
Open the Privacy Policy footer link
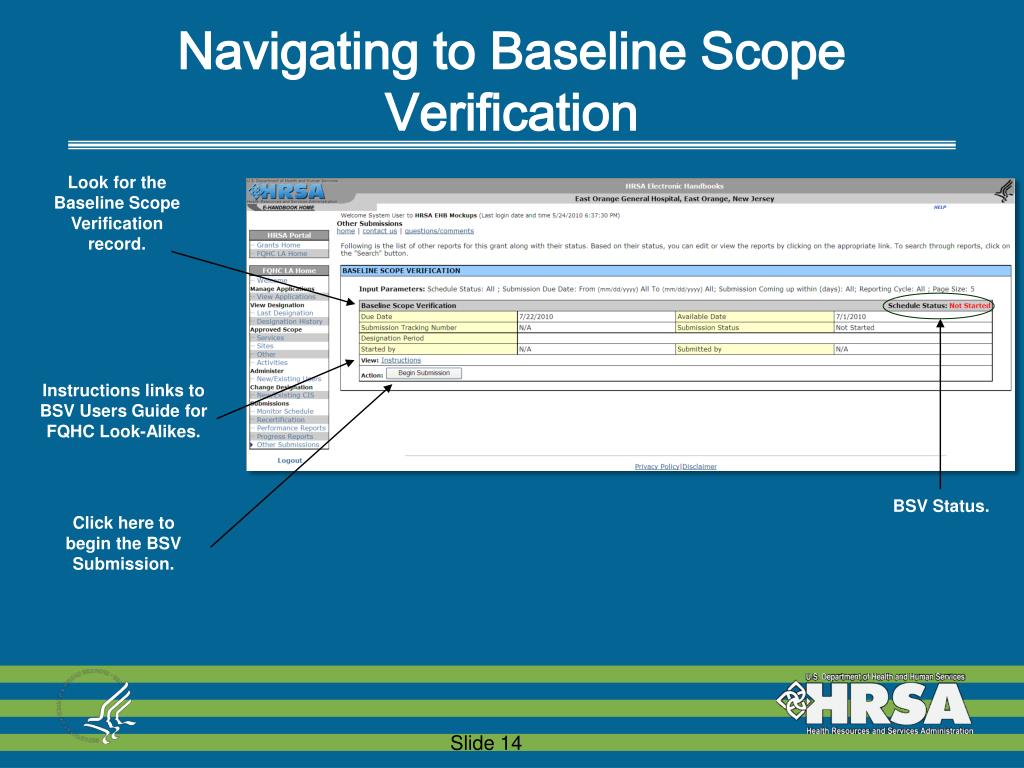click(x=657, y=466)
